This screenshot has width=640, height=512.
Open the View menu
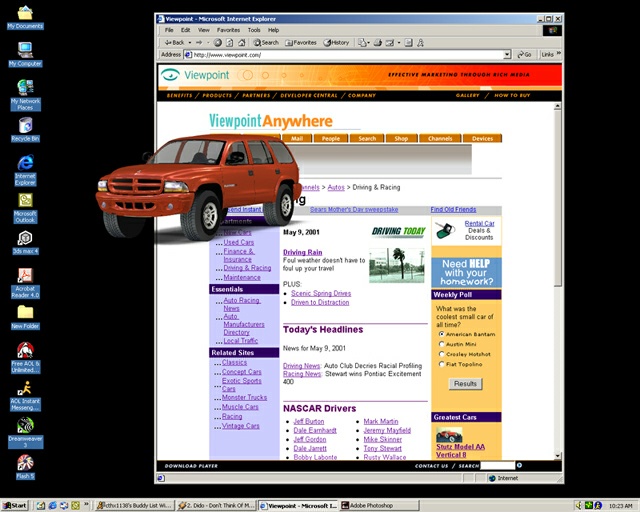pyautogui.click(x=204, y=30)
